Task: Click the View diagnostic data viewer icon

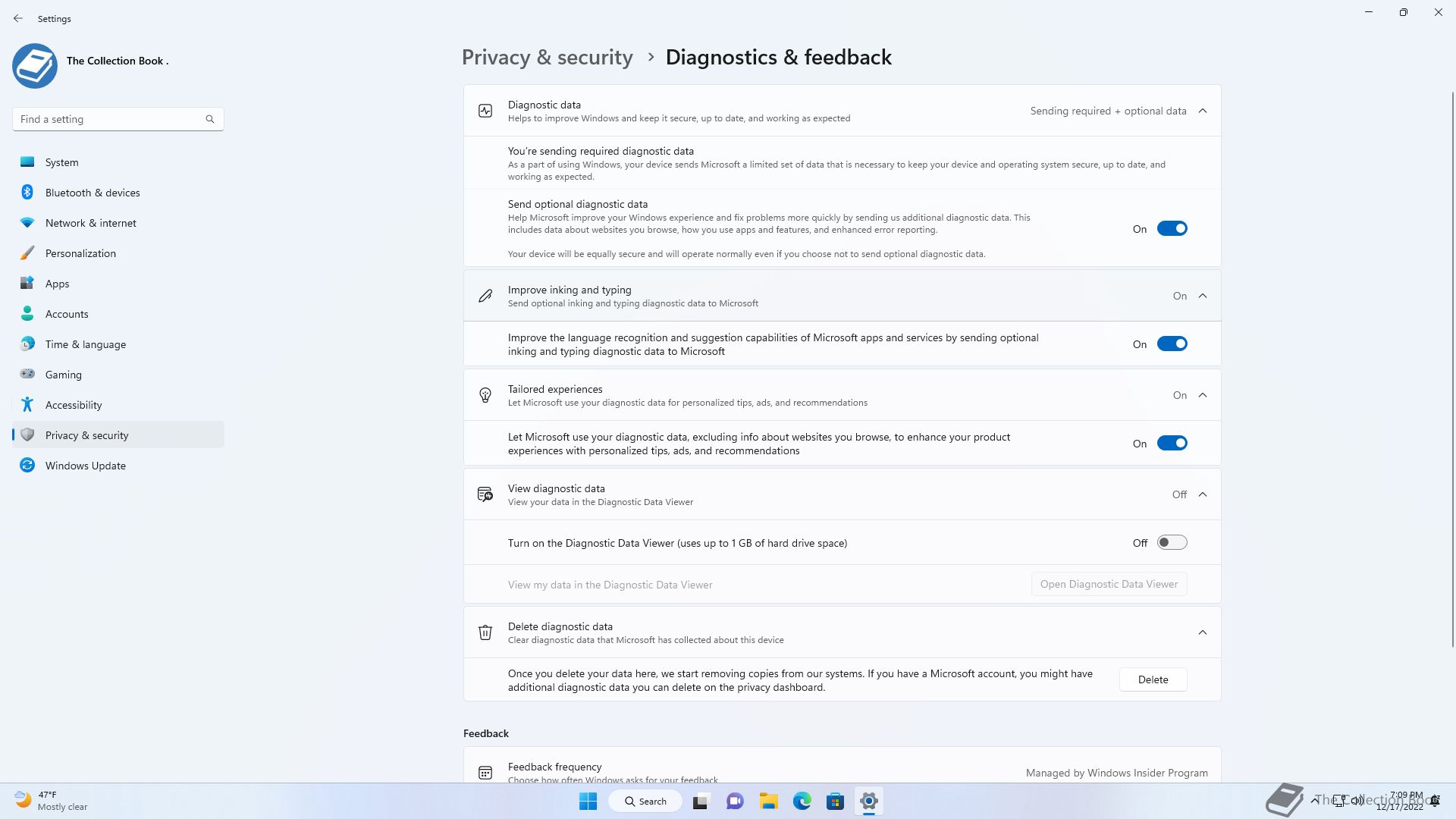Action: pyautogui.click(x=485, y=494)
